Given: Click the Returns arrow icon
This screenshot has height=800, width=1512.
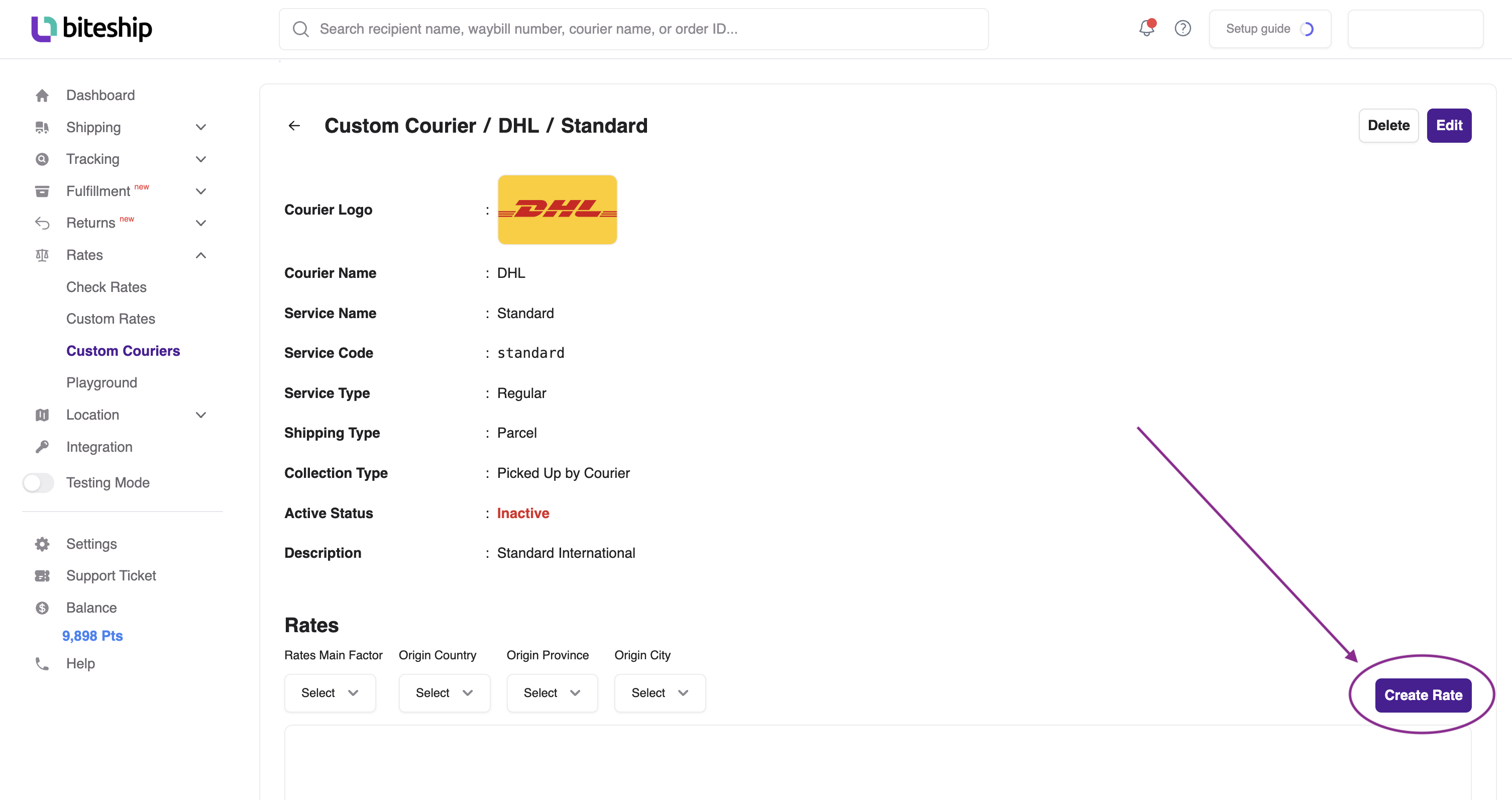Looking at the screenshot, I should pos(42,223).
